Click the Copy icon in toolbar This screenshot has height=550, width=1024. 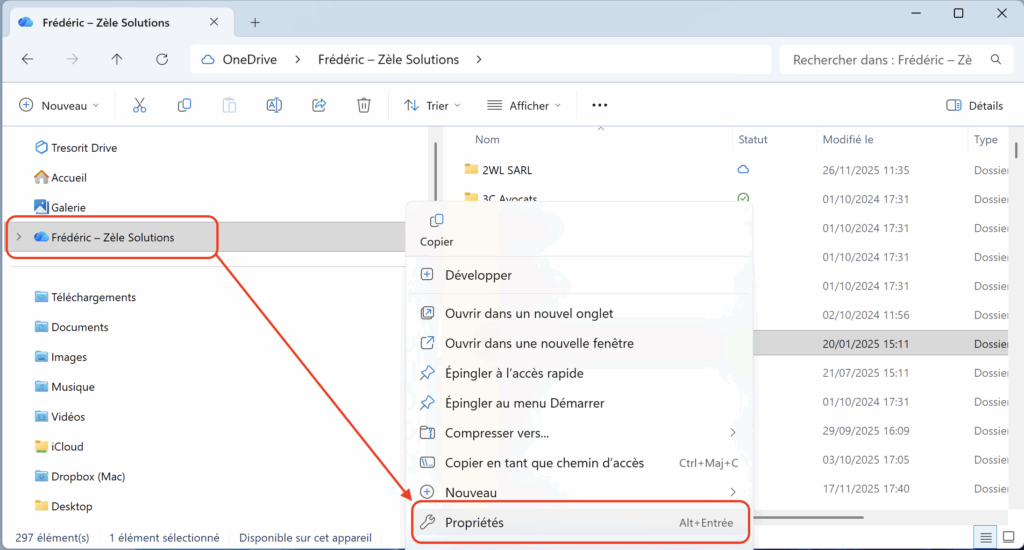[184, 105]
